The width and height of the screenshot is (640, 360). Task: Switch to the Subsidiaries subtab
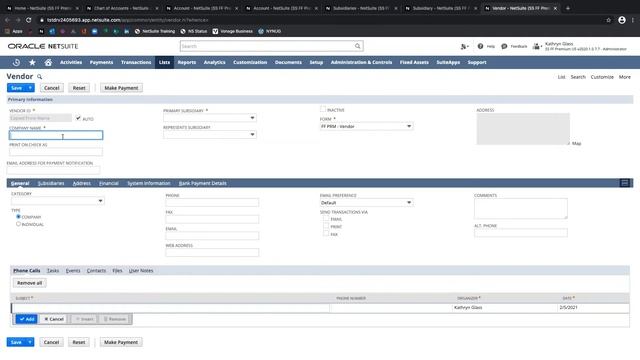pos(51,183)
